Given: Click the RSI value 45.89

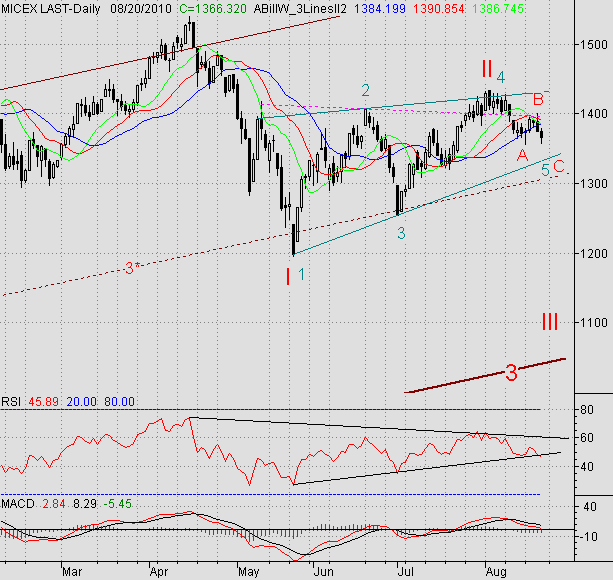Looking at the screenshot, I should [43, 402].
